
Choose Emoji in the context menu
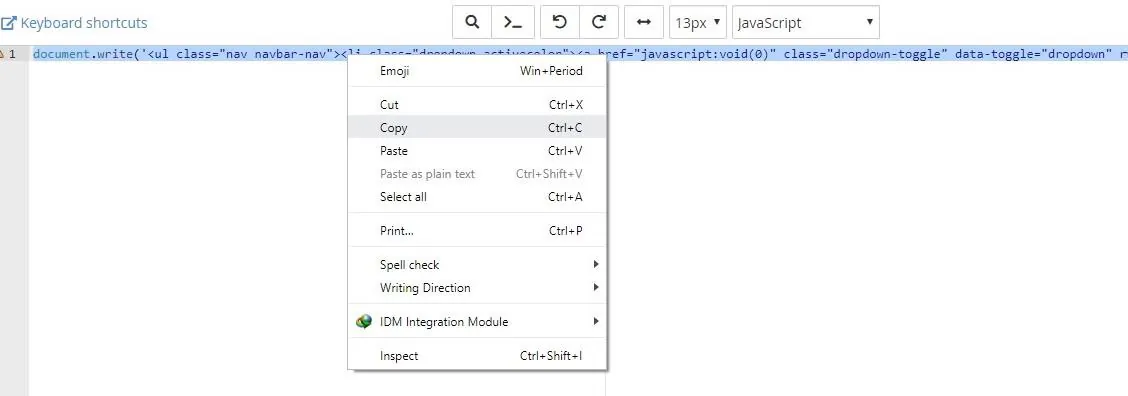pyautogui.click(x=477, y=71)
